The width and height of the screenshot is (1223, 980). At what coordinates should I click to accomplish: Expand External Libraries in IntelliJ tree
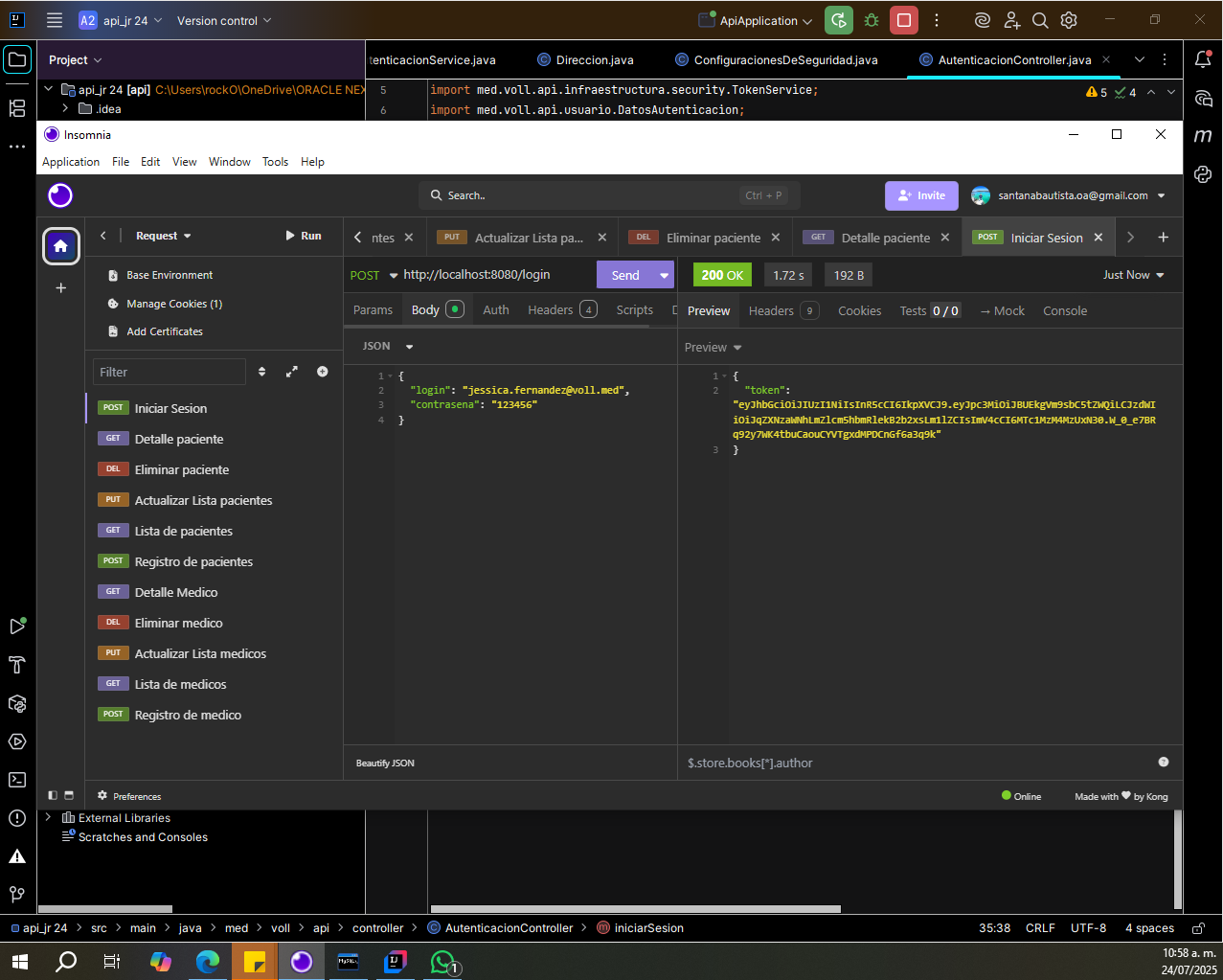[48, 817]
